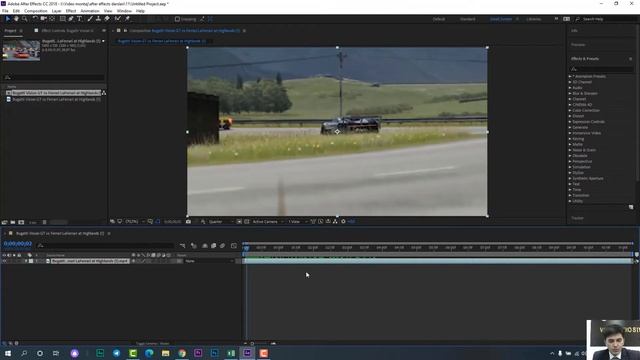Open the Quarter resolution dropdown

click(221, 222)
